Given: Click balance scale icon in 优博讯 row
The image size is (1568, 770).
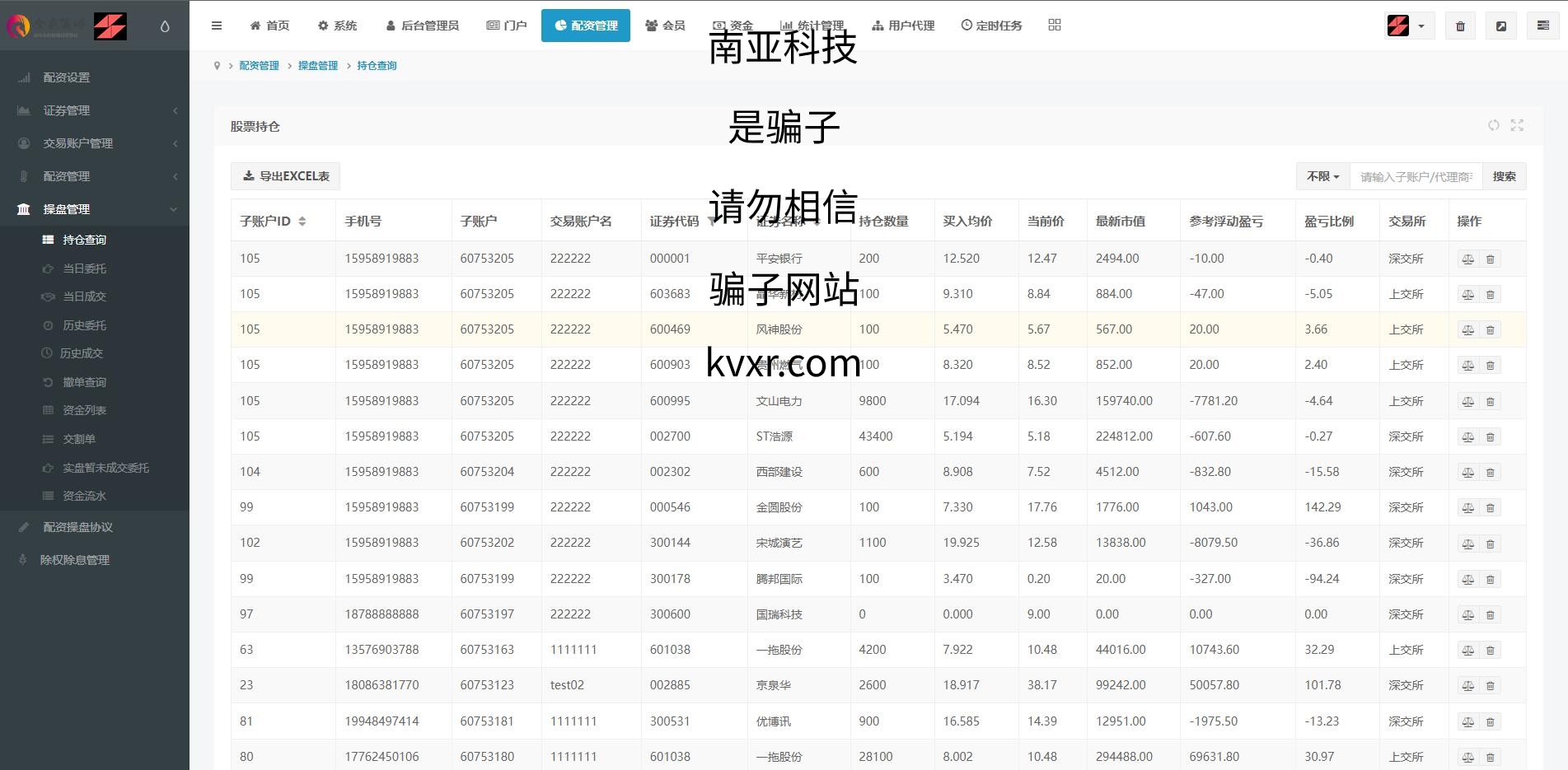Looking at the screenshot, I should coord(1468,722).
